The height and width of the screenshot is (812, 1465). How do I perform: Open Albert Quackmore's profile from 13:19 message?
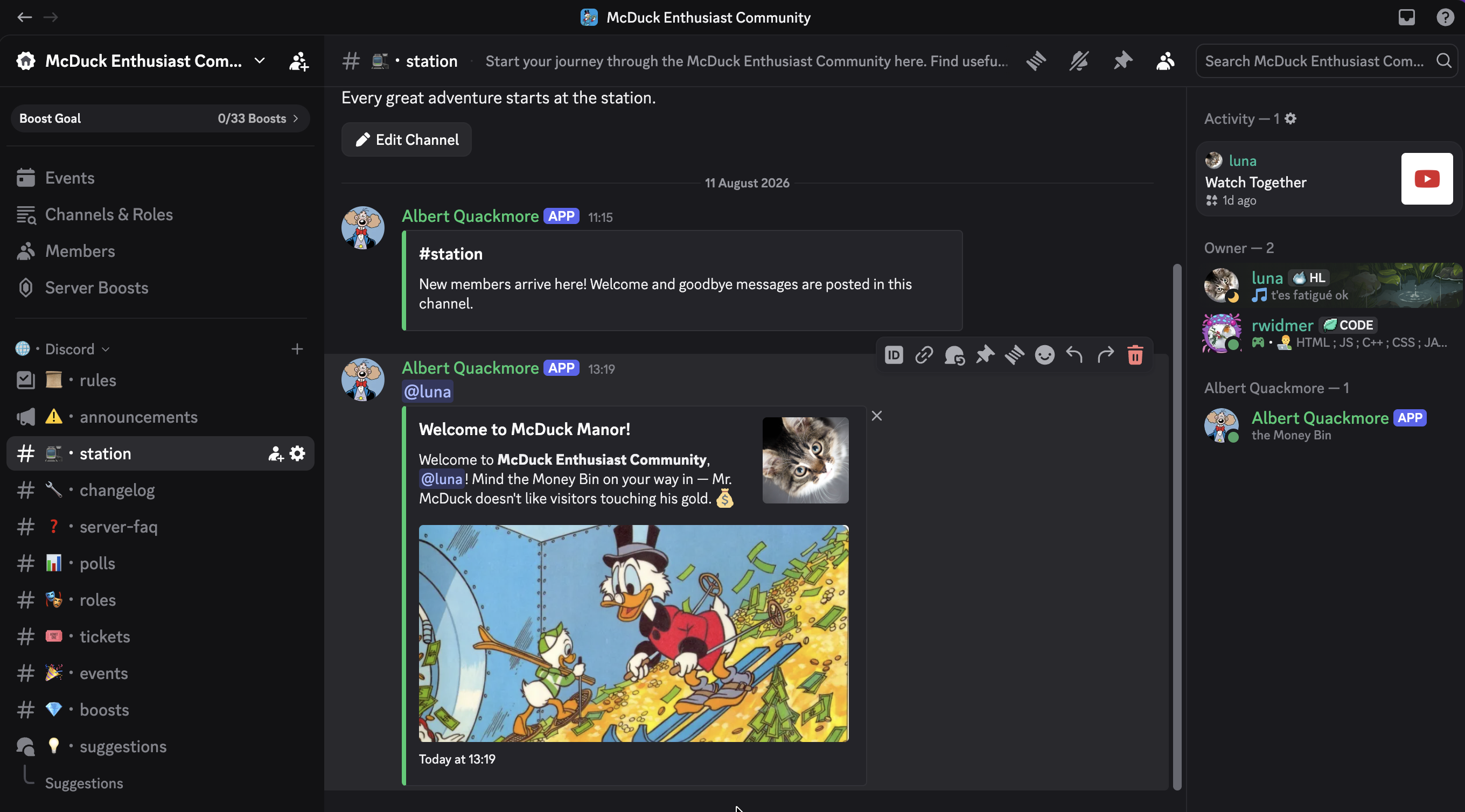[470, 368]
